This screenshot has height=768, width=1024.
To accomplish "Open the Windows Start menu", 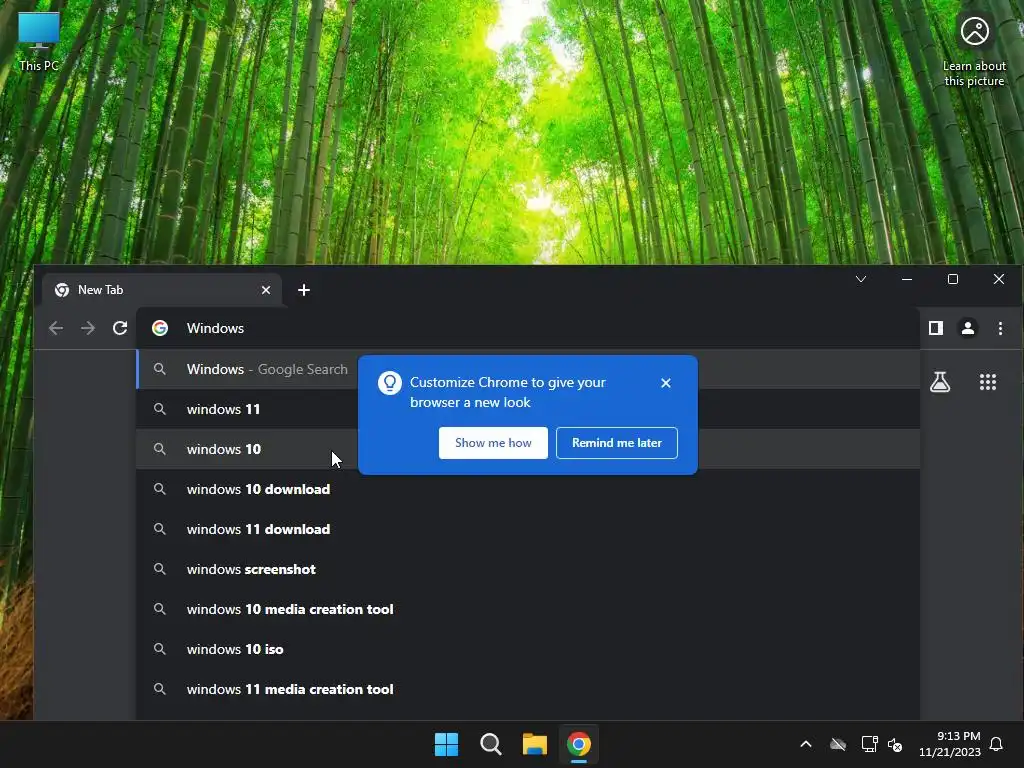I will [x=447, y=744].
